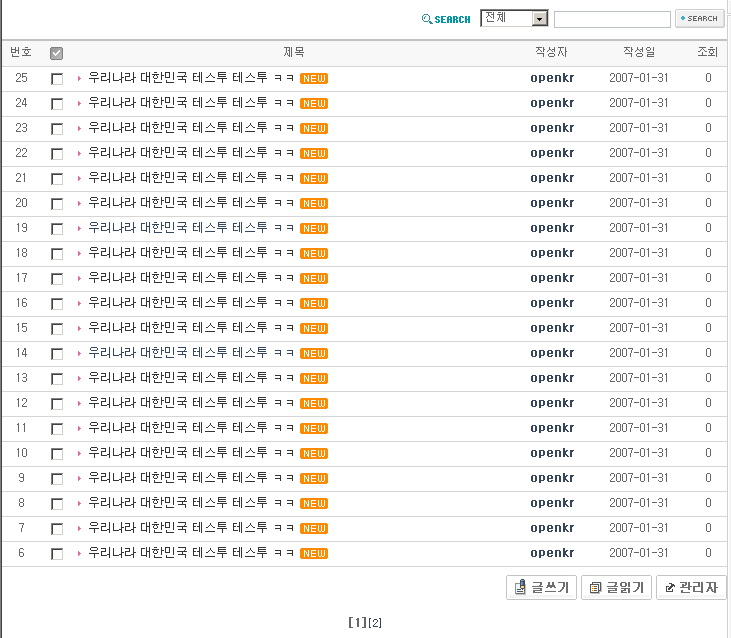Image resolution: width=731 pixels, height=638 pixels.
Task: Check the checkbox for post 16
Action: click(57, 304)
